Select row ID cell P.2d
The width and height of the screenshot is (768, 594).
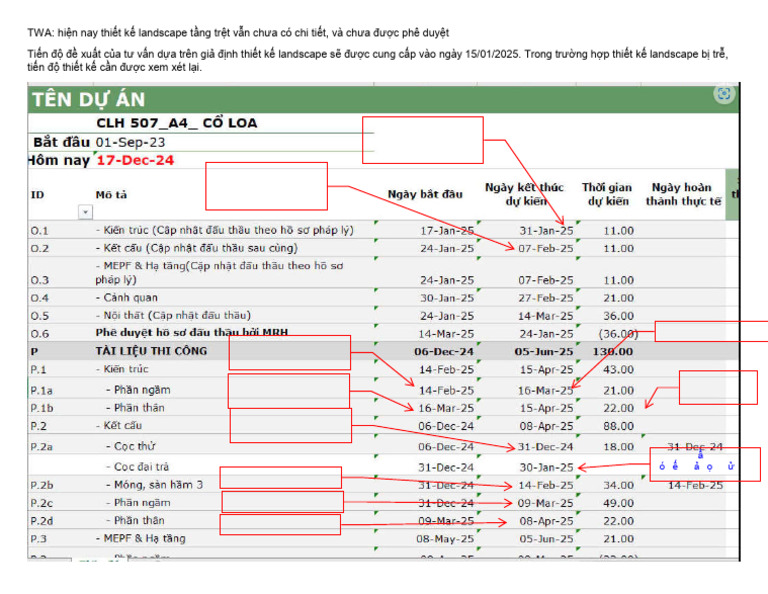coord(42,521)
